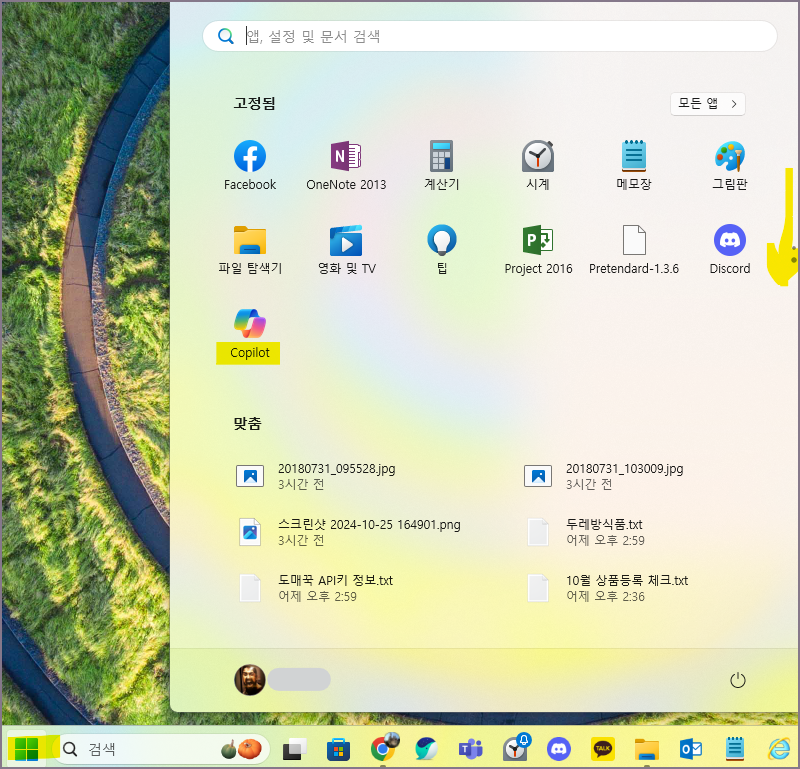The width and height of the screenshot is (800, 769).
Task: Open the Facebook pinned app
Action: 249,165
